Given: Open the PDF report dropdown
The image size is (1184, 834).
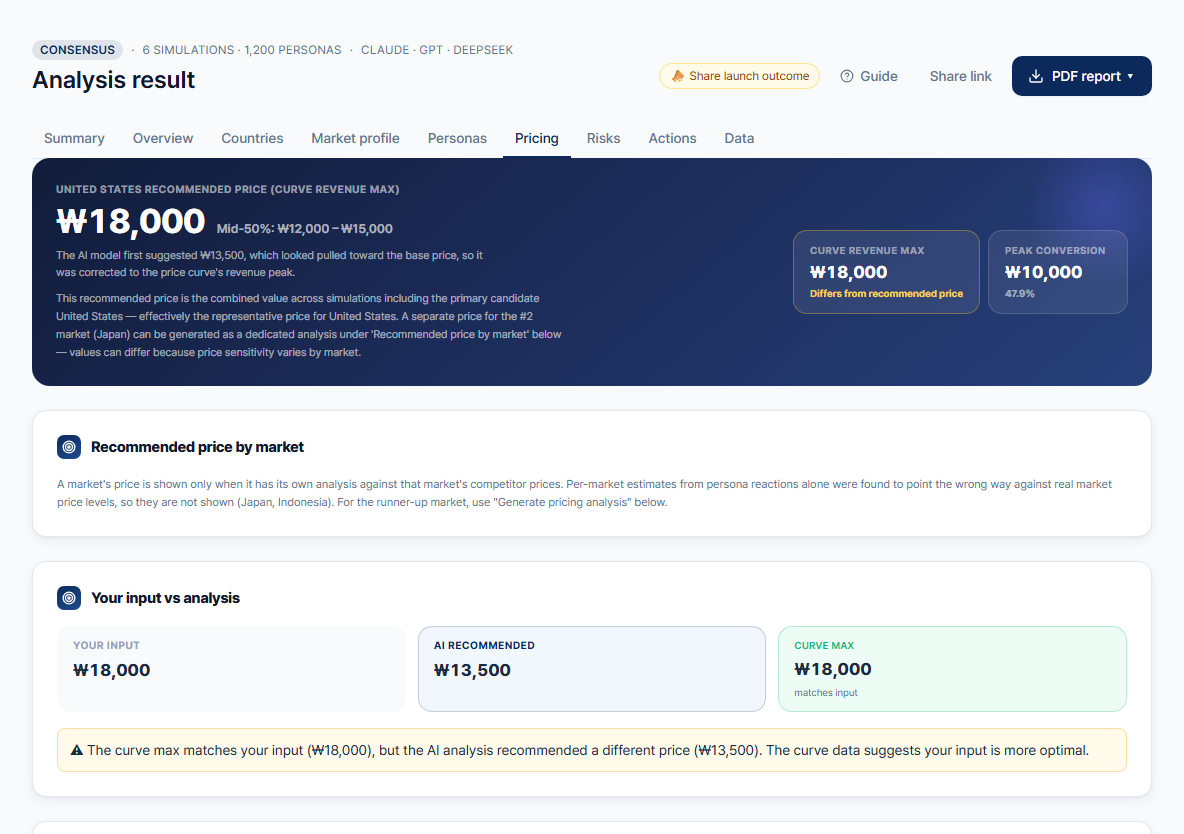Looking at the screenshot, I should click(1081, 76).
